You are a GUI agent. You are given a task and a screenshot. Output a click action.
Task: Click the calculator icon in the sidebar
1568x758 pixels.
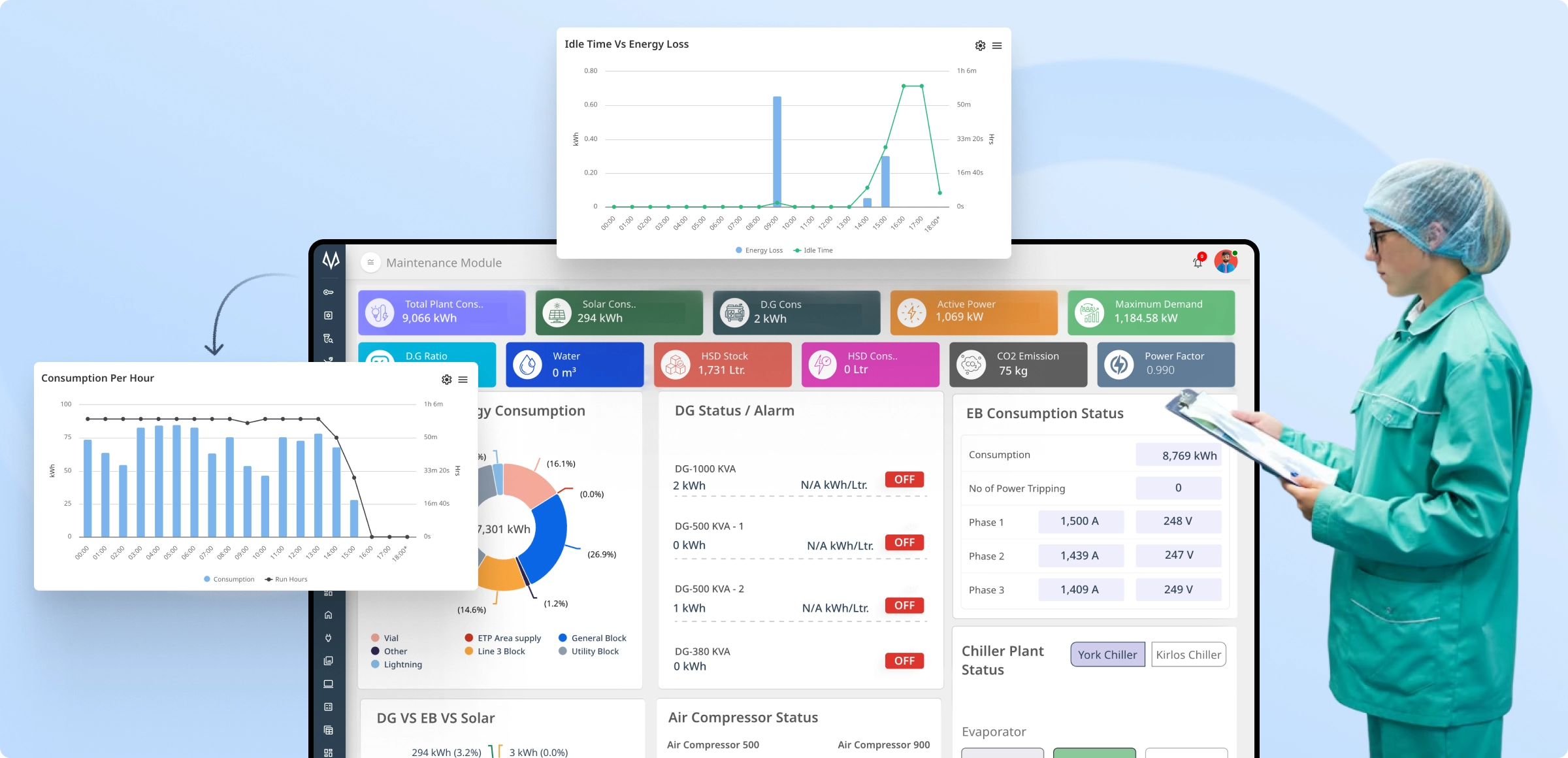[x=329, y=707]
